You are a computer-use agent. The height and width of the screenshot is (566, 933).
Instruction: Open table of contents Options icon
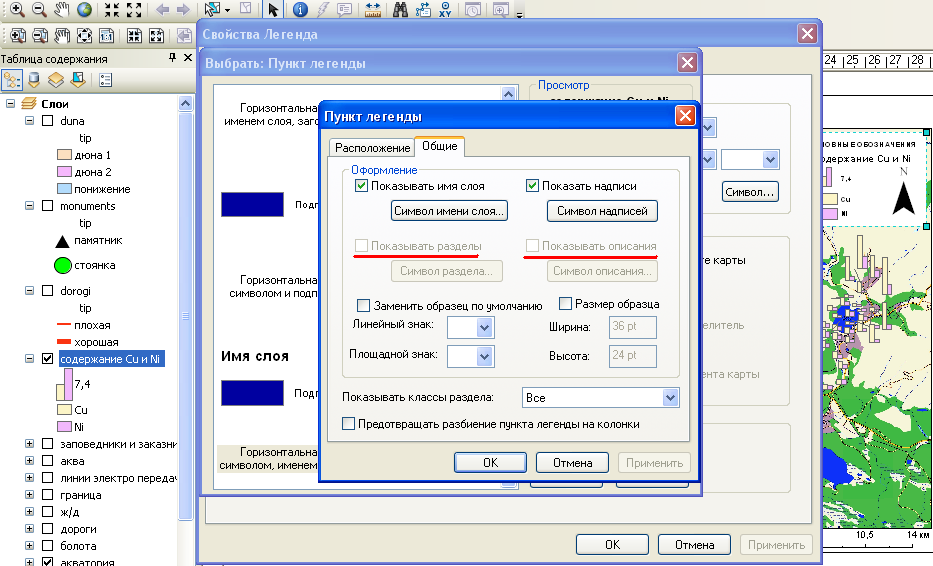(x=105, y=80)
